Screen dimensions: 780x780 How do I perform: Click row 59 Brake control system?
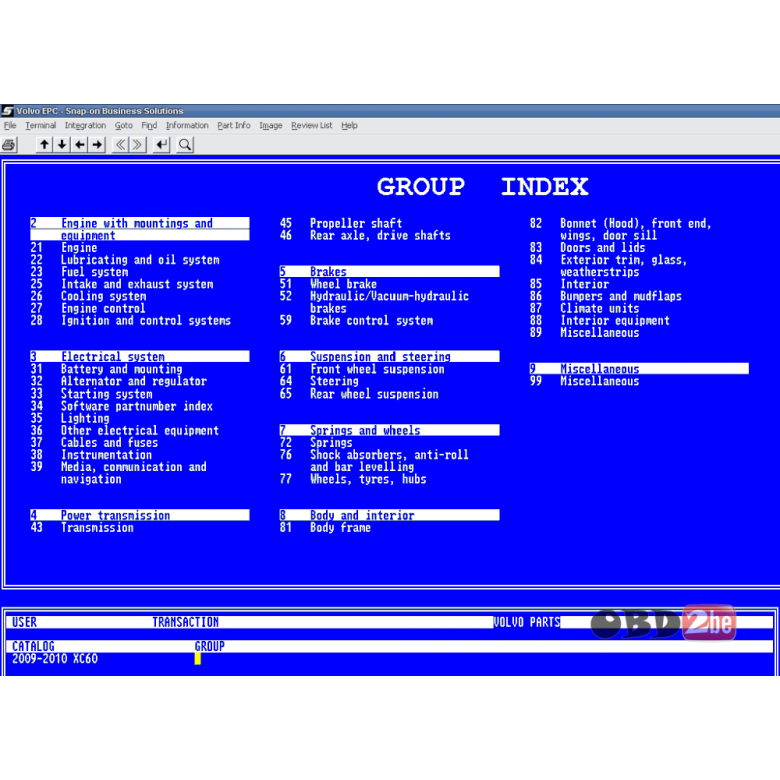356,320
